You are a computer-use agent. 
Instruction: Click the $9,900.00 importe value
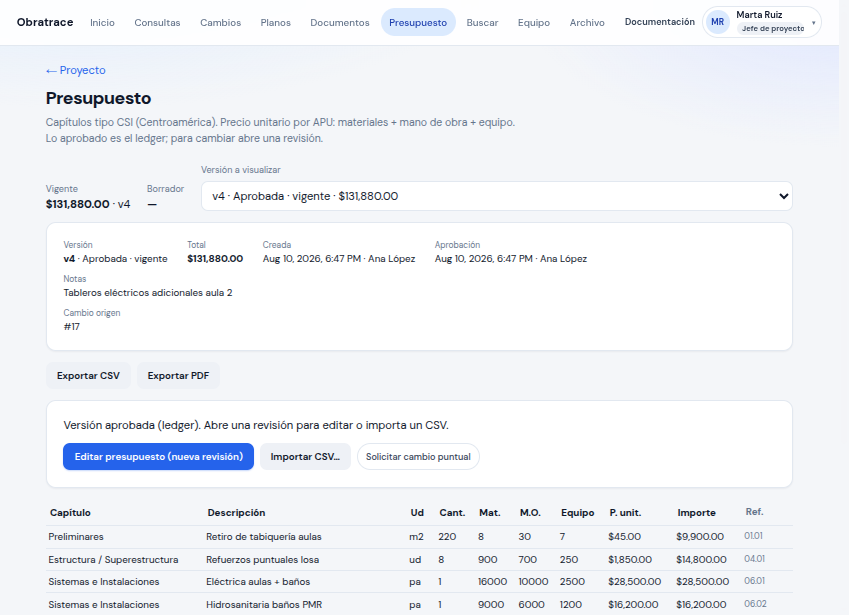700,537
